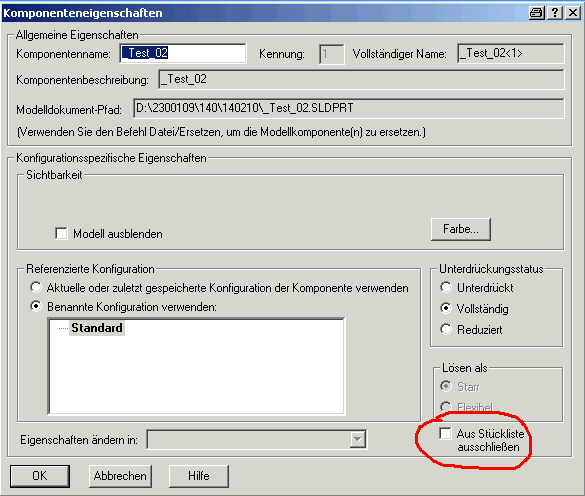Open the Farbe color dialog button
The height and width of the screenshot is (496, 585).
pos(461,229)
